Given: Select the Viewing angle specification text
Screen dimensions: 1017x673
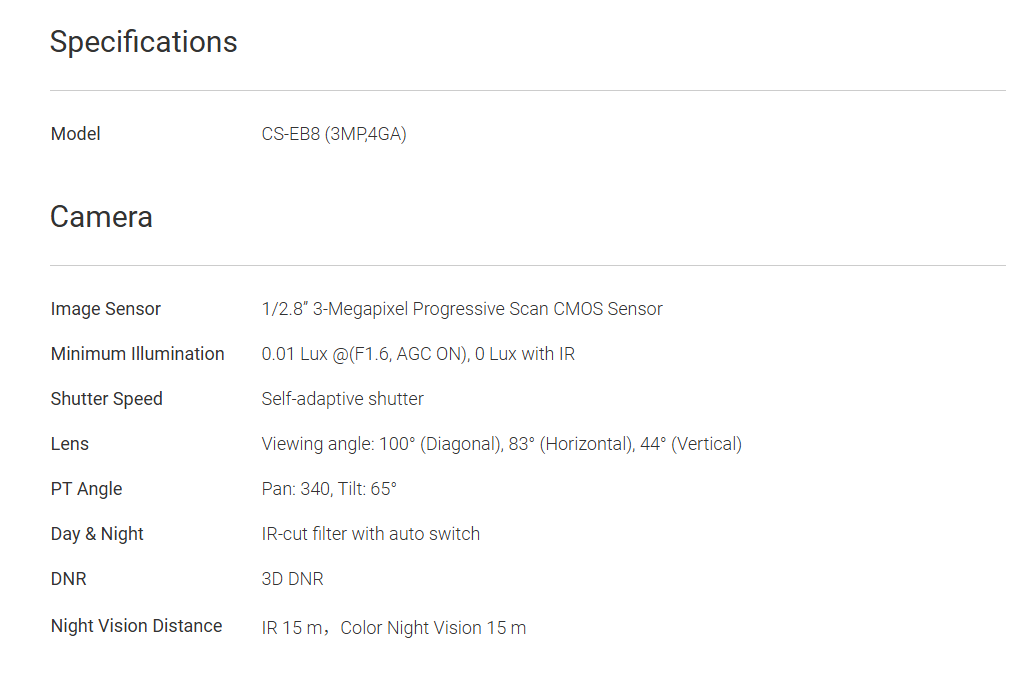Looking at the screenshot, I should 502,444.
